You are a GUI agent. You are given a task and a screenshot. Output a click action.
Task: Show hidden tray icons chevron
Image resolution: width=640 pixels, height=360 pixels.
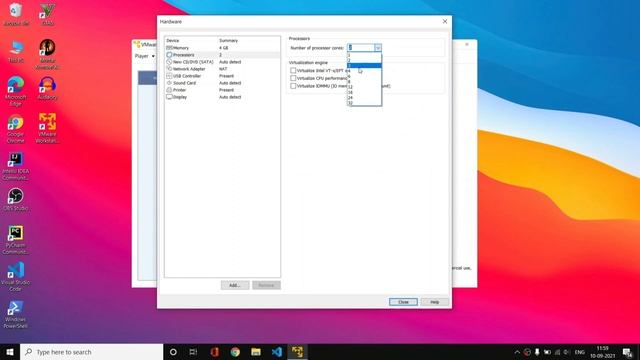tap(517, 352)
